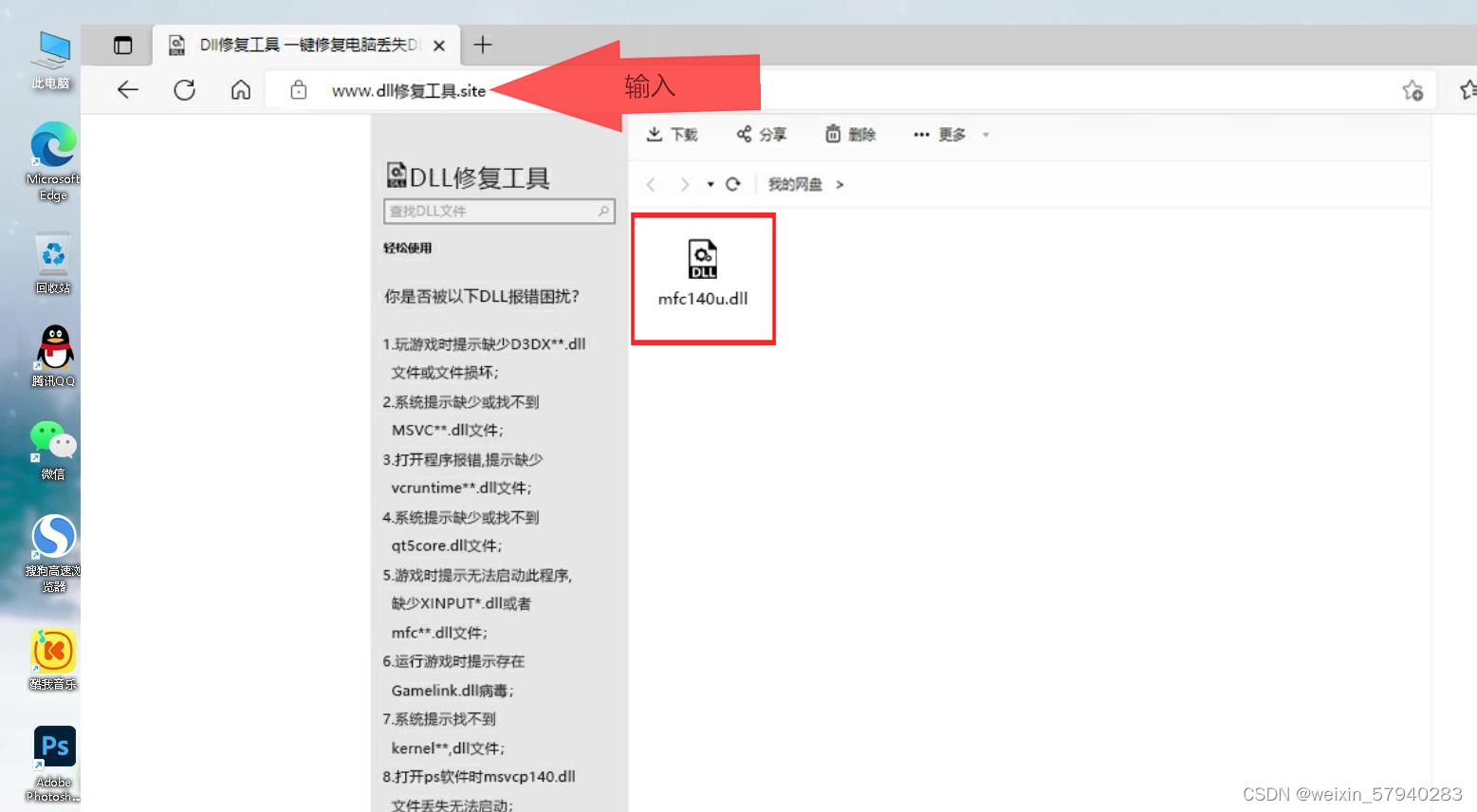
Task: Click the browser back arrow
Action: pyautogui.click(x=127, y=90)
